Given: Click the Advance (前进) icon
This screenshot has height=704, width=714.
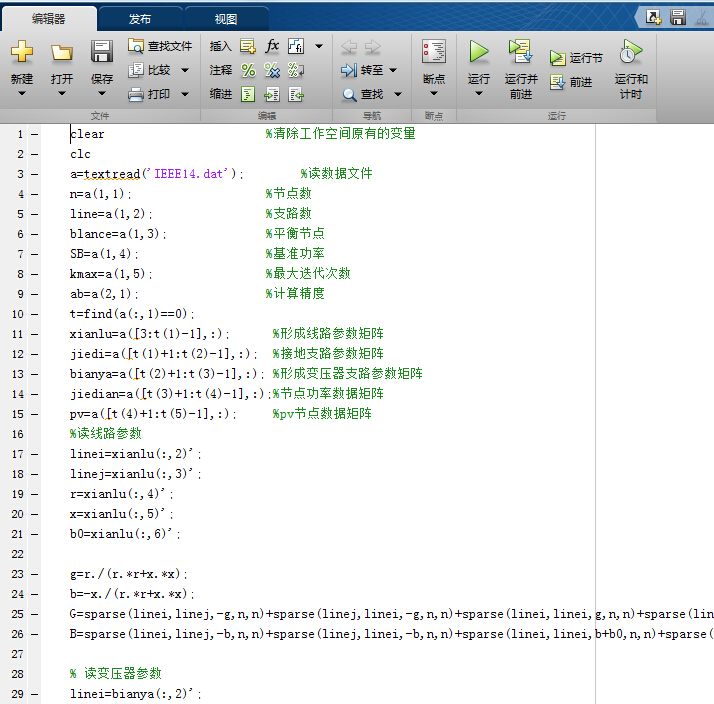Looking at the screenshot, I should [558, 82].
